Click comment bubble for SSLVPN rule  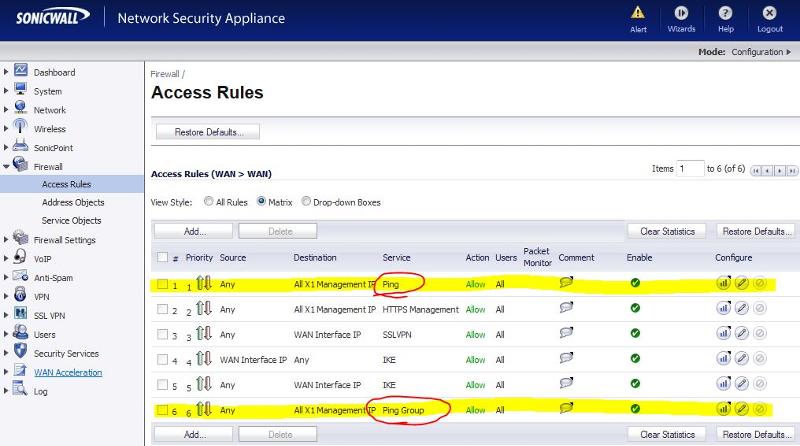point(566,333)
